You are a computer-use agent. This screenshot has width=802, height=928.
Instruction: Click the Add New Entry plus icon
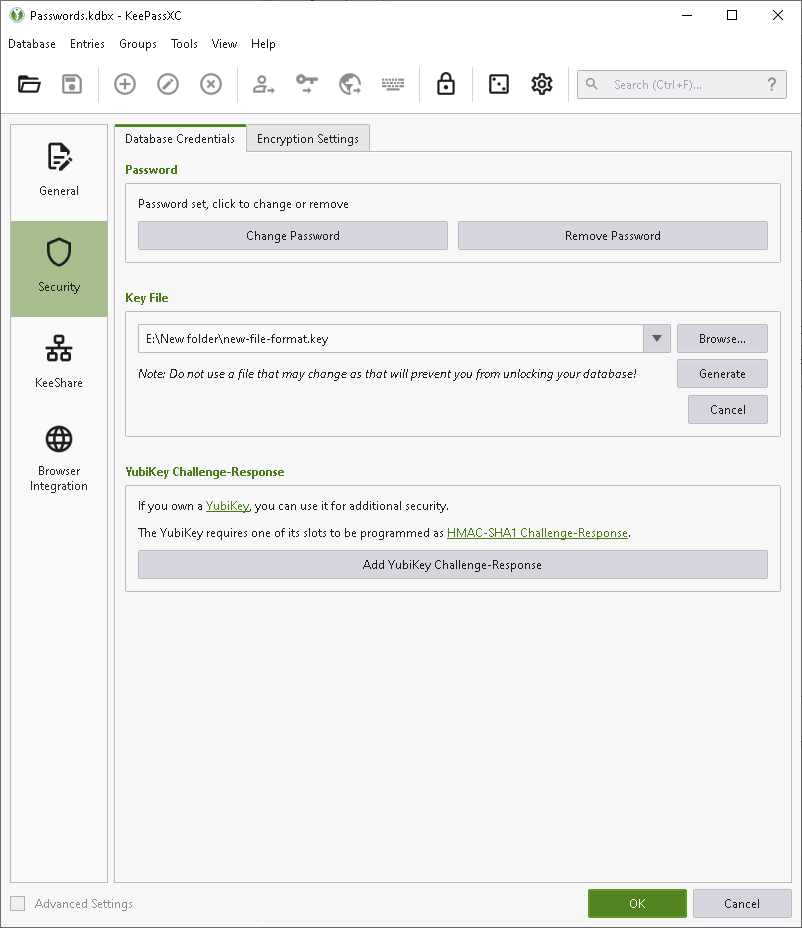click(x=125, y=85)
